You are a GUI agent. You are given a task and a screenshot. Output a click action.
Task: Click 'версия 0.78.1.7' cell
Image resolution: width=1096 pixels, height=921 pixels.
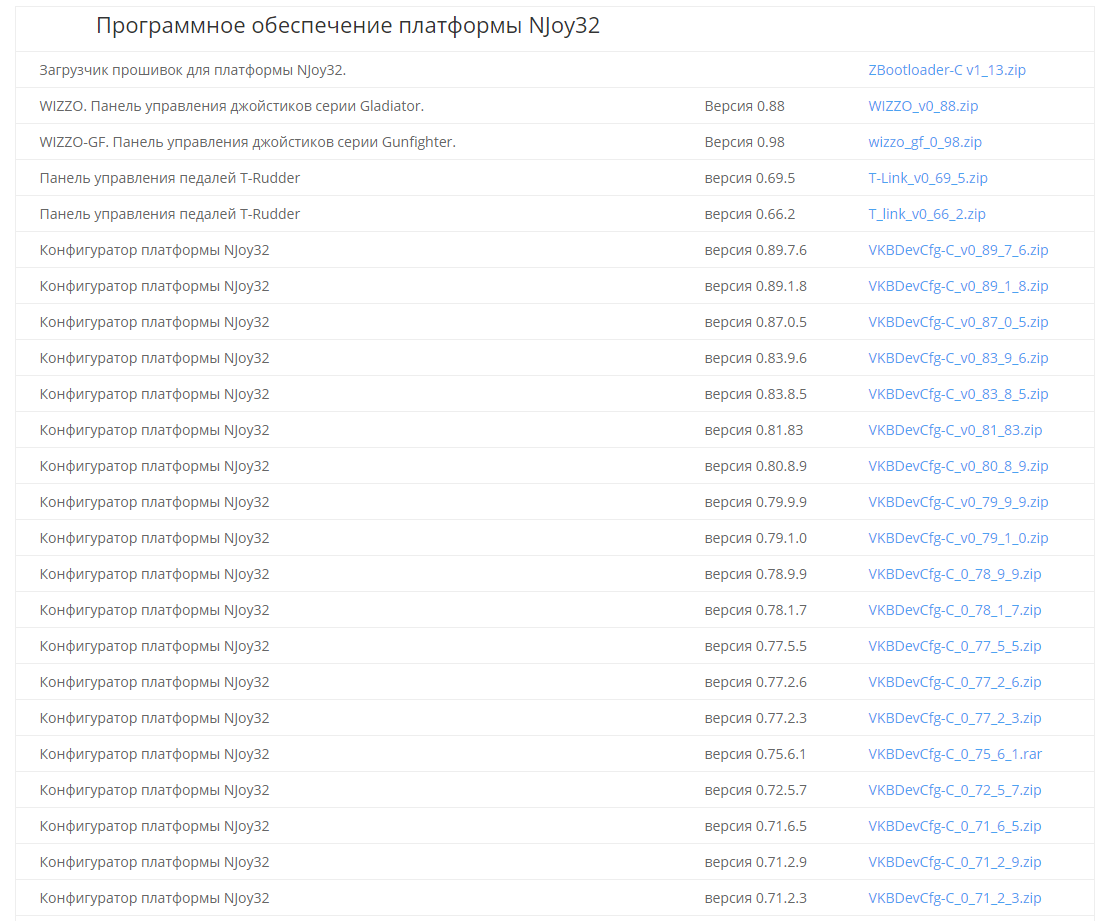[755, 610]
